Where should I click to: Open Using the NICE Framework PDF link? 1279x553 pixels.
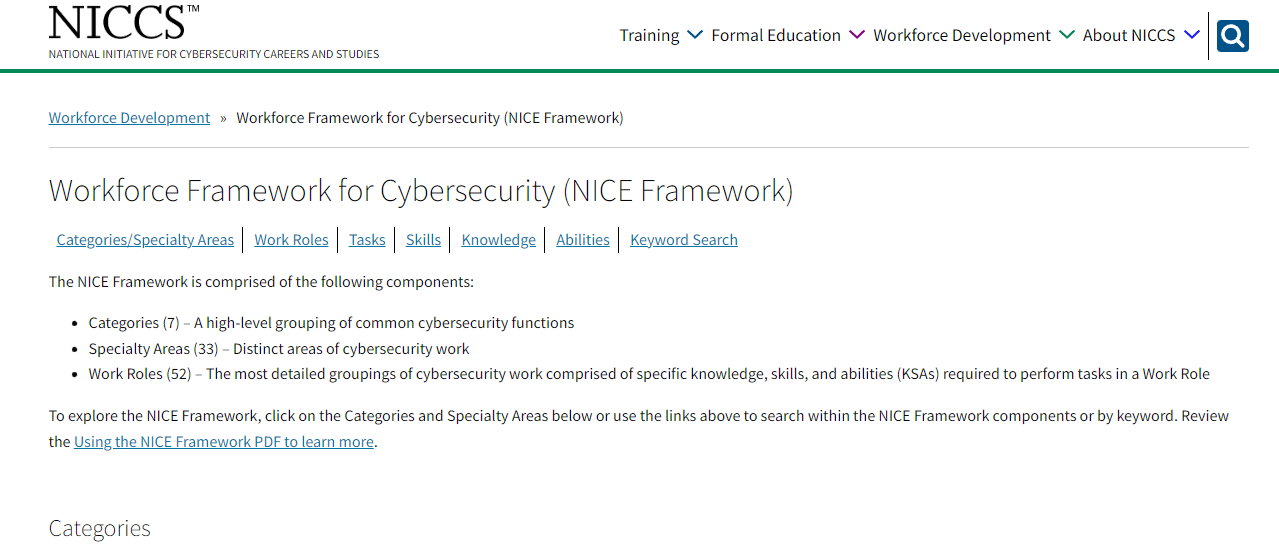tap(224, 442)
